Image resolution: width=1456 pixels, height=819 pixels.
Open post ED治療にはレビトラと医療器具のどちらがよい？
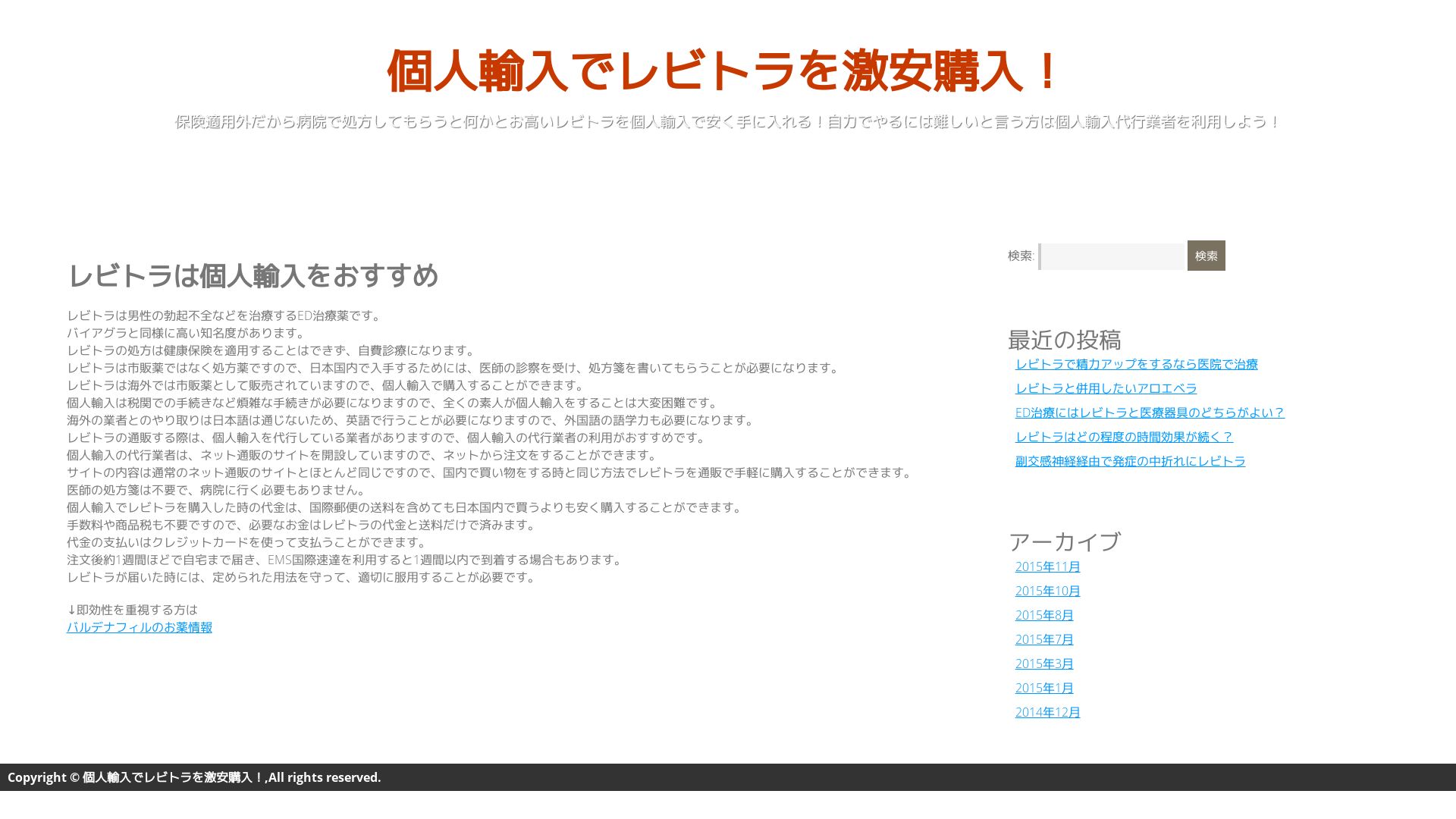pyautogui.click(x=1150, y=413)
